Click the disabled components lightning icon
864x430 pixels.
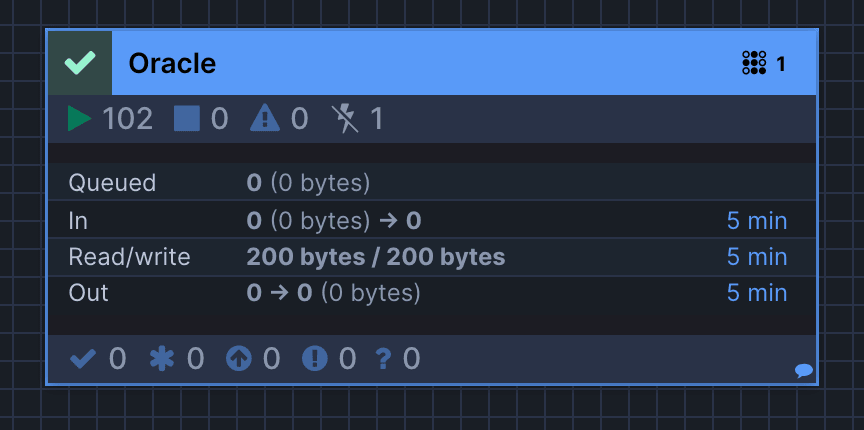pos(345,119)
